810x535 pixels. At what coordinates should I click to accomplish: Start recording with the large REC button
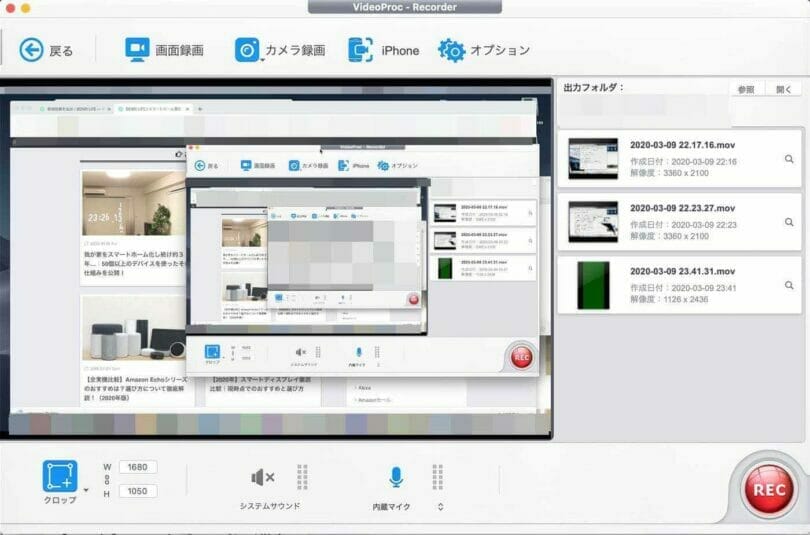click(769, 489)
